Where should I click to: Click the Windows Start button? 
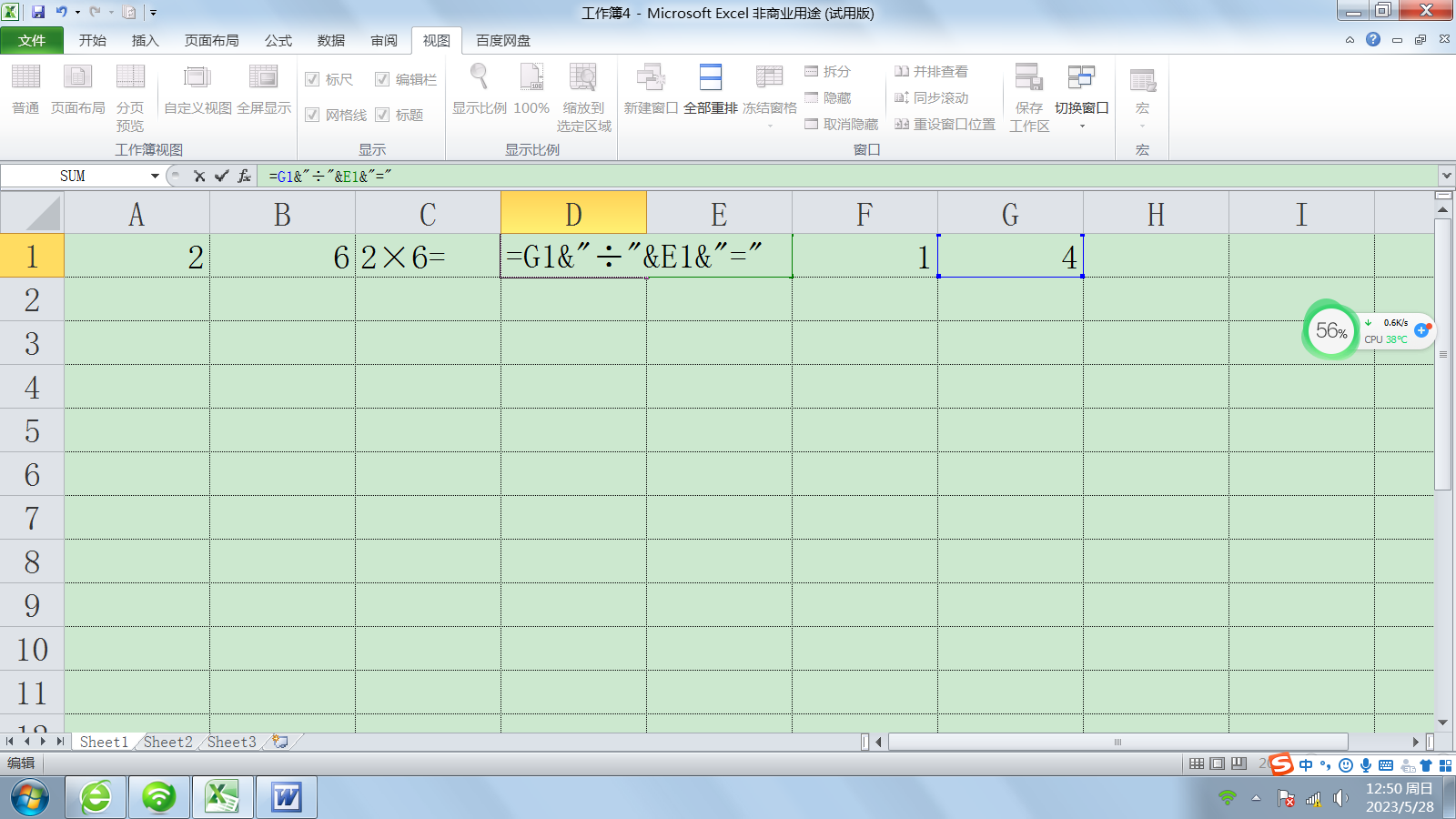(x=30, y=797)
